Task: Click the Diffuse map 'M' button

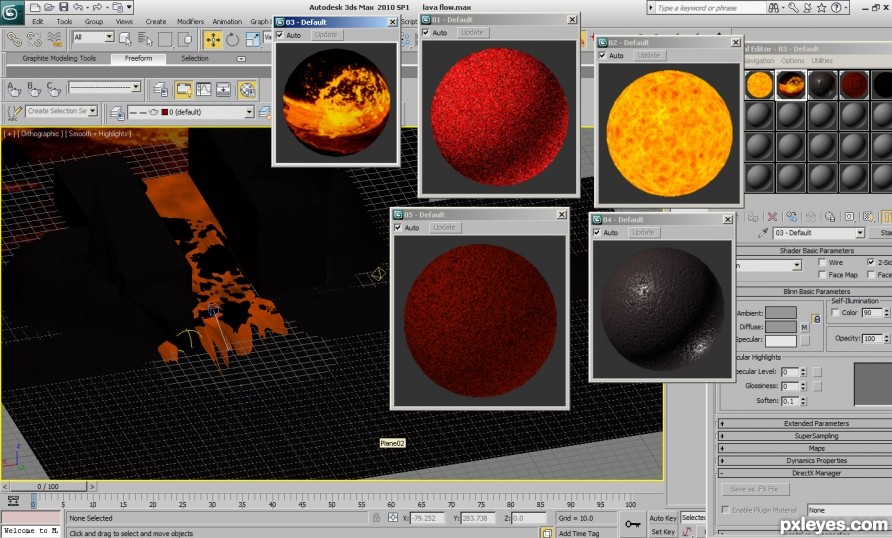Action: [804, 327]
